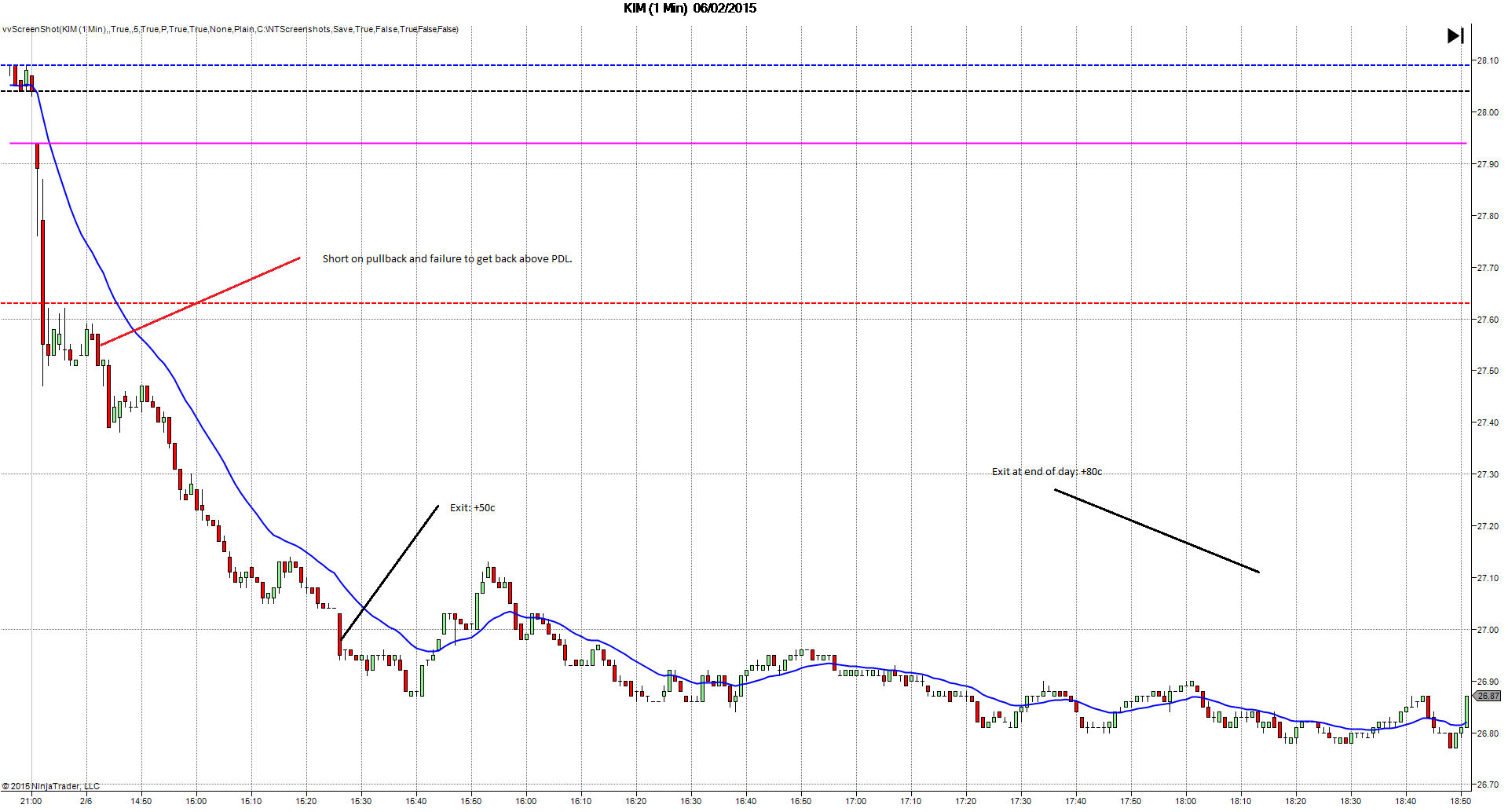Click the 16:20 time axis label
Viewport: 1508px width, 812px height.
tap(636, 801)
